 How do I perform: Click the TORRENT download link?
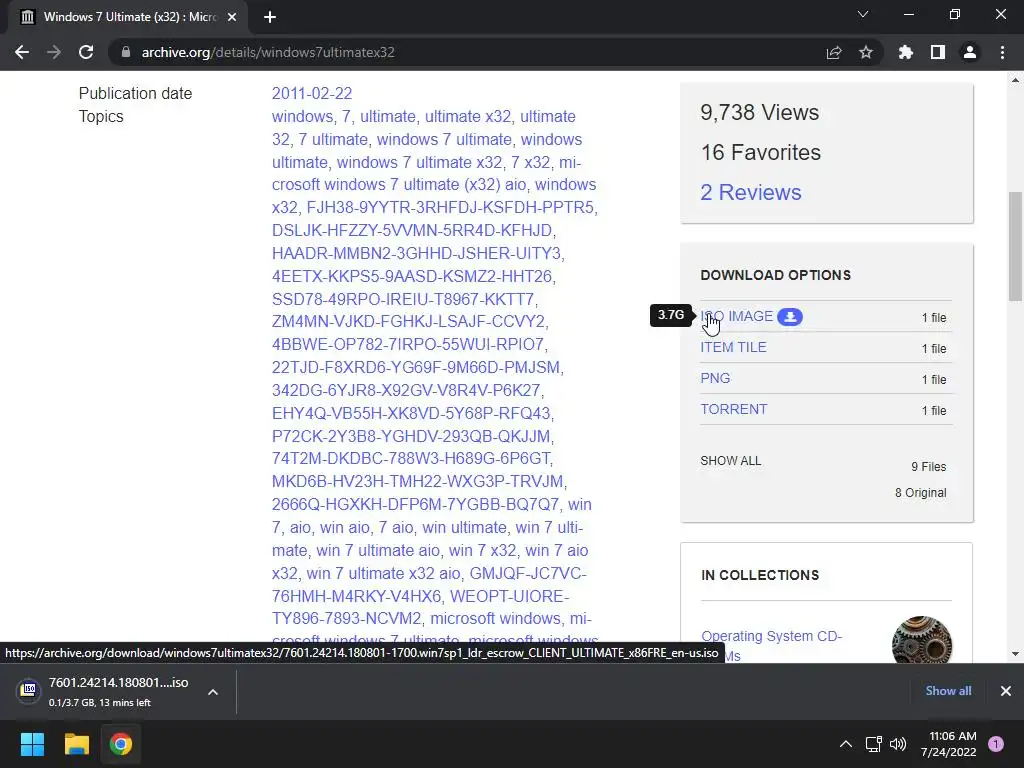click(734, 409)
